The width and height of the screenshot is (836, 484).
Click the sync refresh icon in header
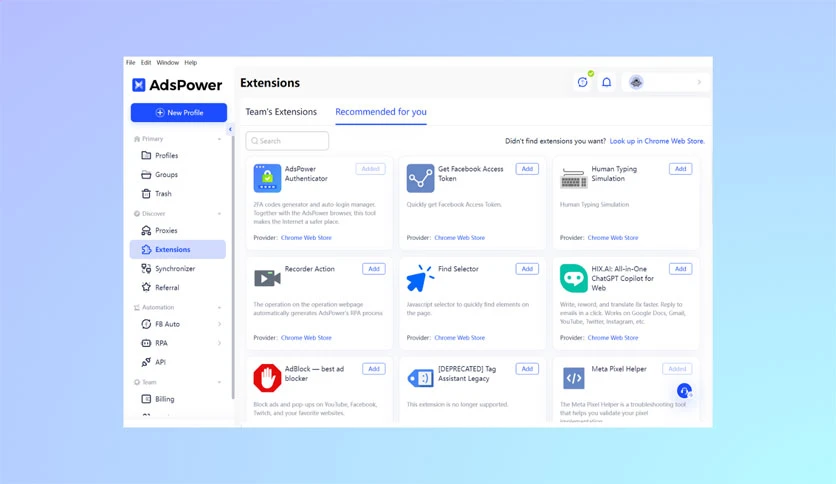pyautogui.click(x=582, y=82)
